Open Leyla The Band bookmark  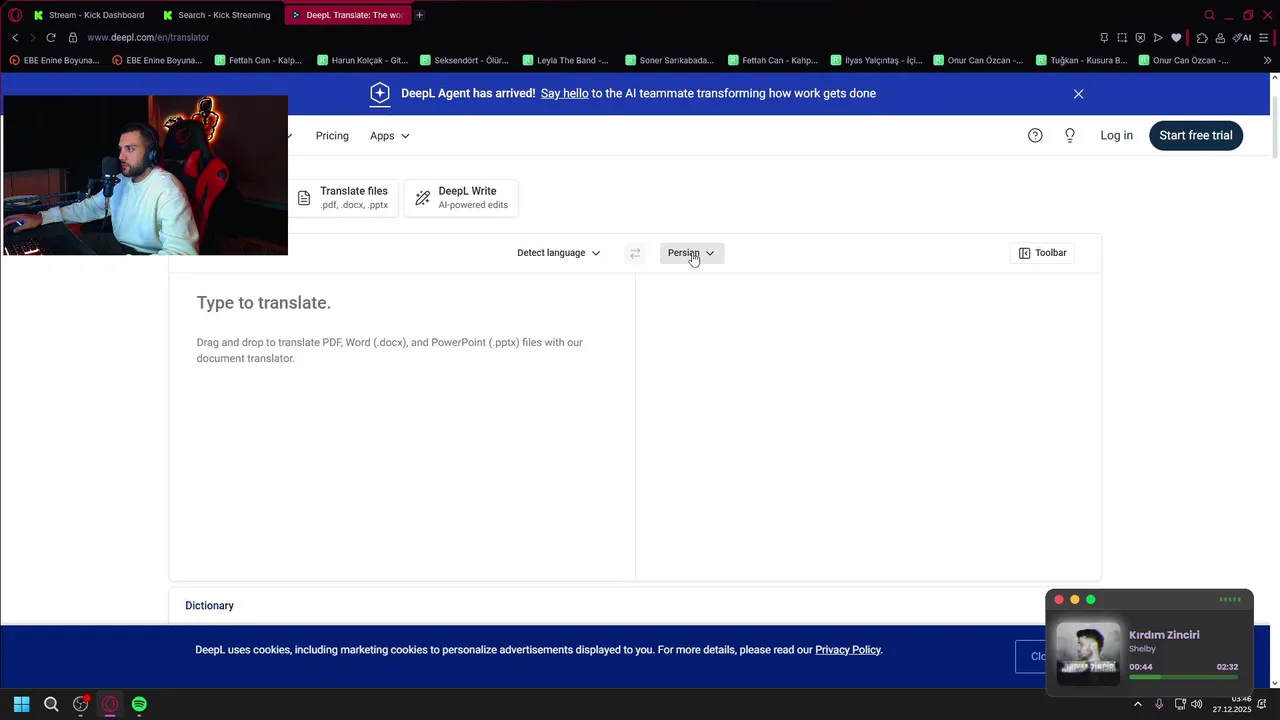[566, 61]
